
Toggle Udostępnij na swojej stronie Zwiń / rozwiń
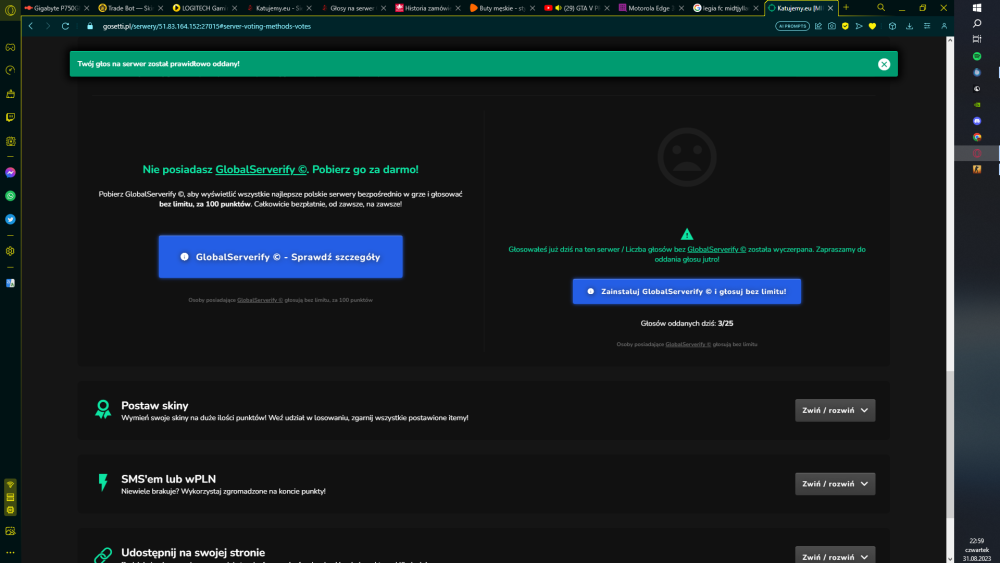[x=835, y=555]
